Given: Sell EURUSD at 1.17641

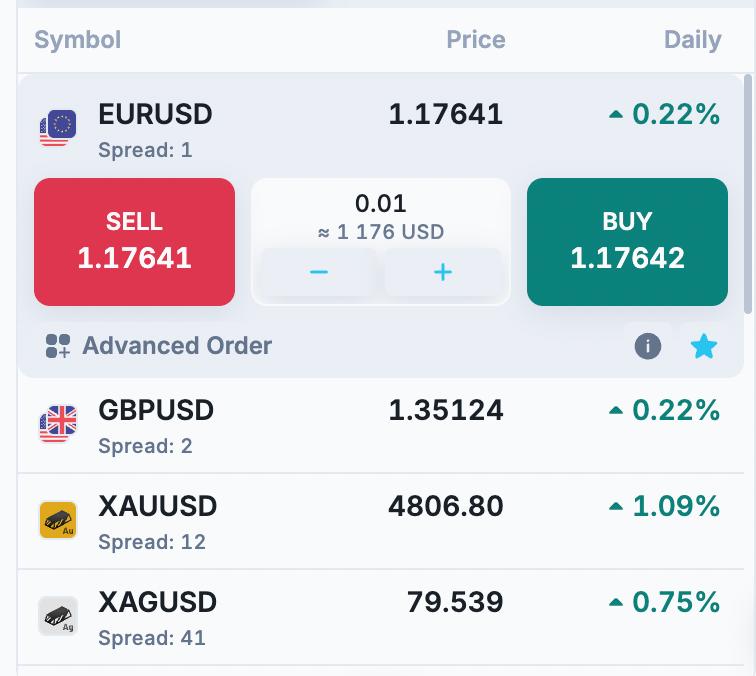Looking at the screenshot, I should (x=135, y=242).
